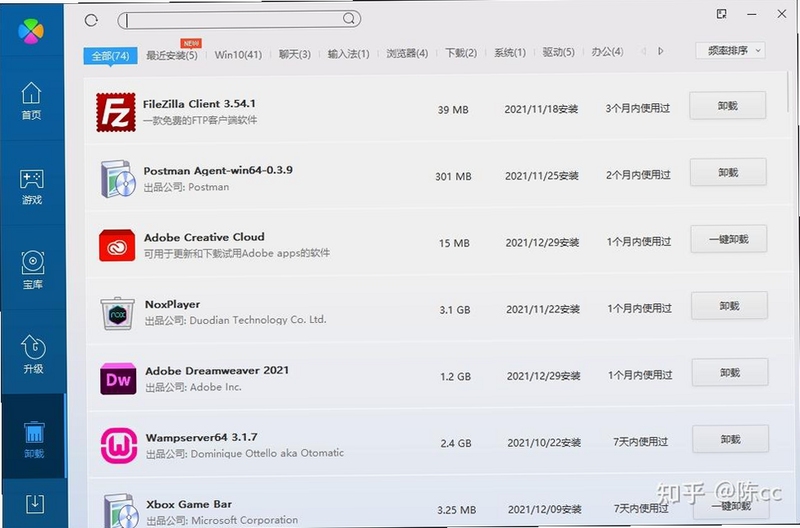Click the 2021/11/18安装 date for FileZilla
The image size is (800, 528).
[541, 109]
